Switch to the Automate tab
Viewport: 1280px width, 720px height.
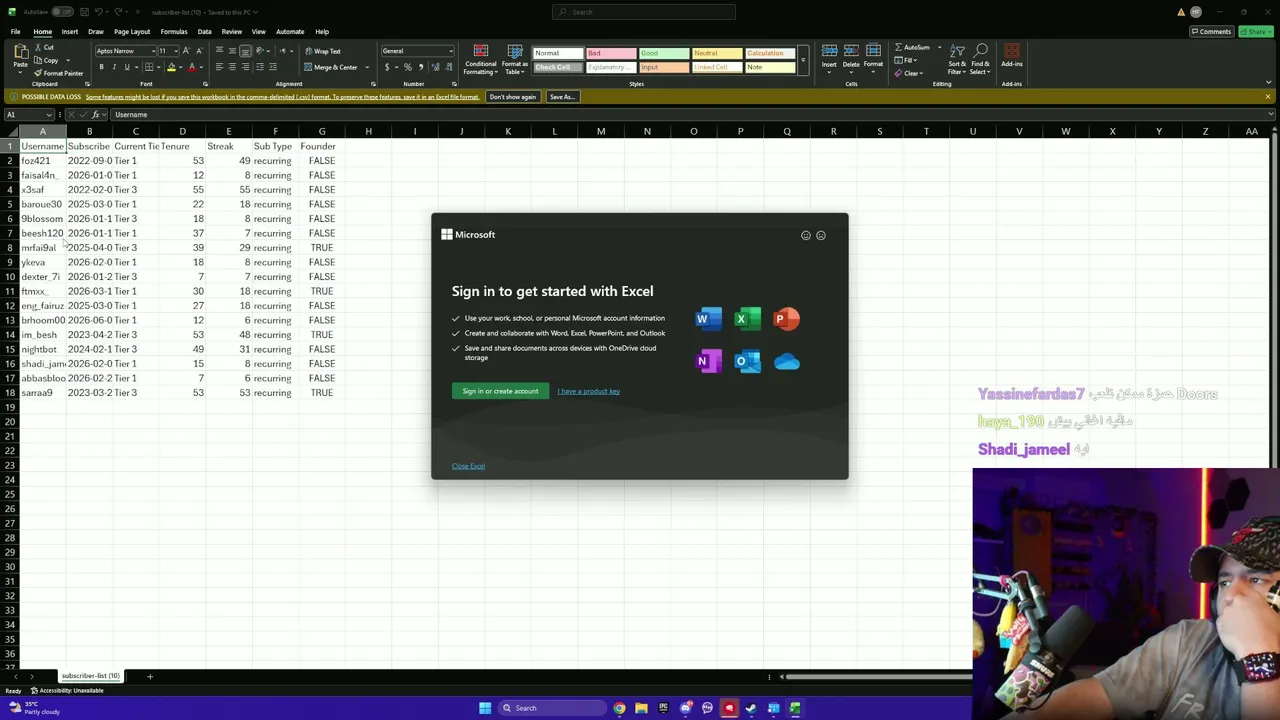point(290,31)
